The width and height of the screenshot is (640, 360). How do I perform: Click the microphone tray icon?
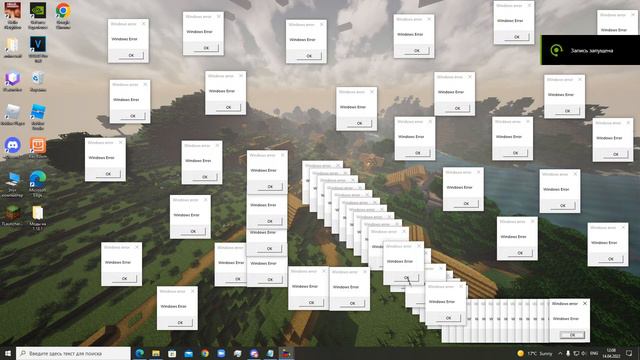[568, 353]
